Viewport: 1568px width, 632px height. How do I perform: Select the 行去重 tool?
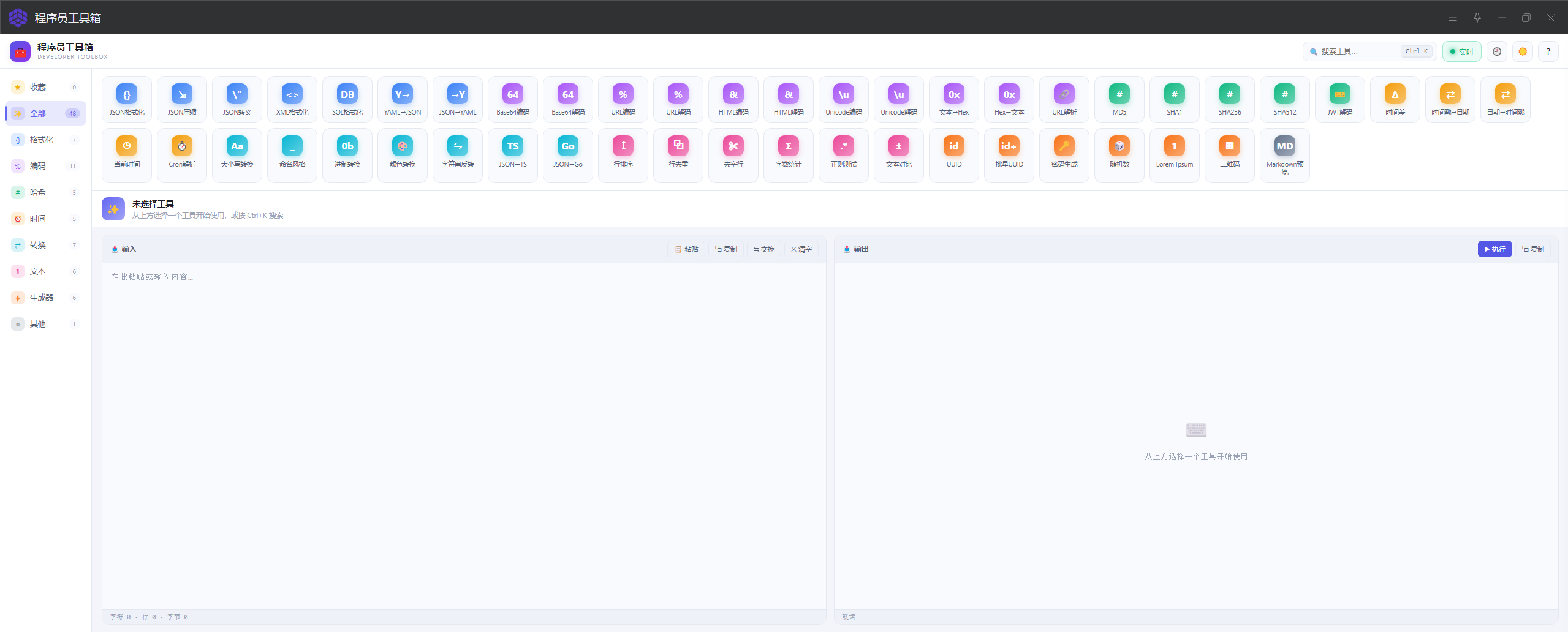[678, 155]
